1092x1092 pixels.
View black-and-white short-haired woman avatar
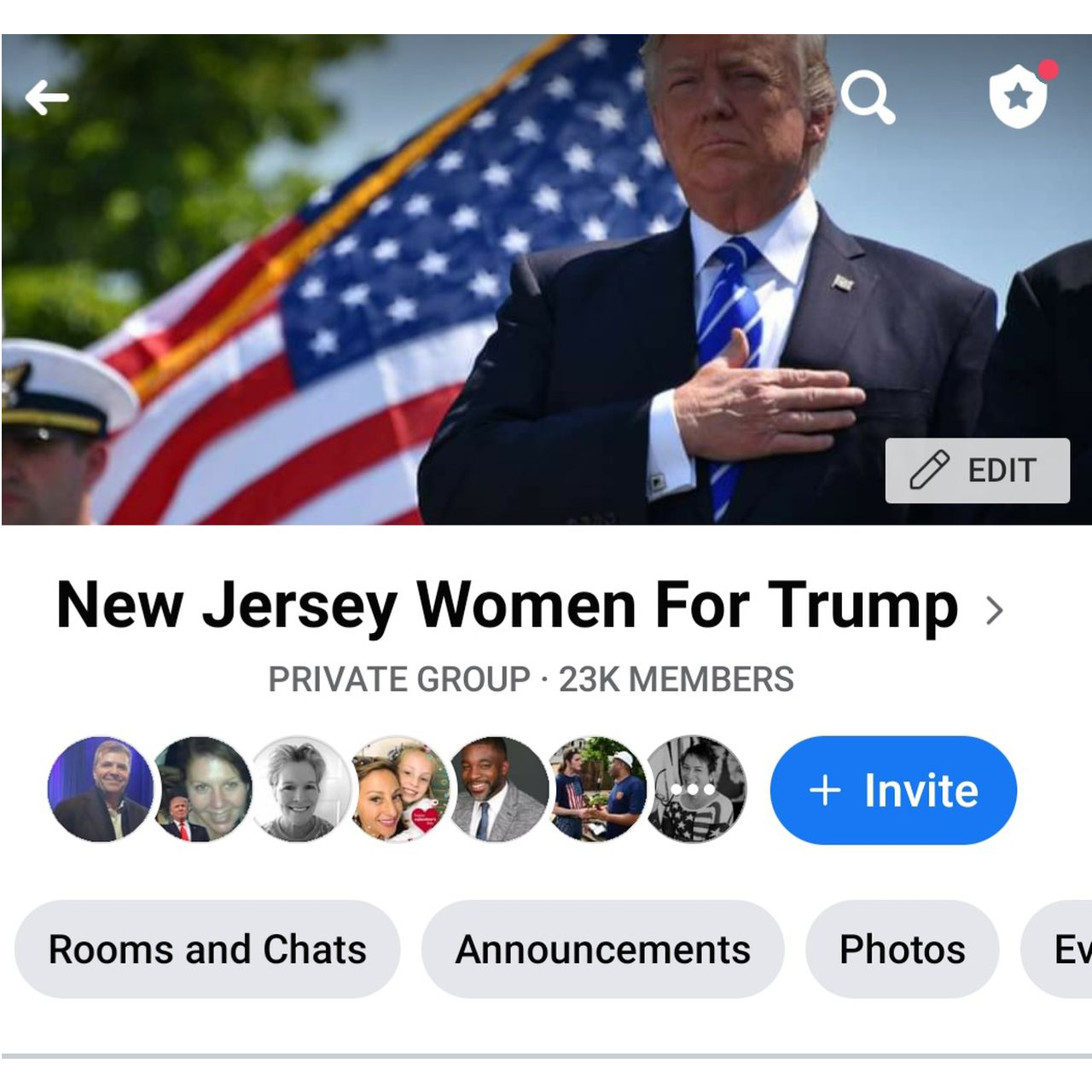tap(300, 789)
